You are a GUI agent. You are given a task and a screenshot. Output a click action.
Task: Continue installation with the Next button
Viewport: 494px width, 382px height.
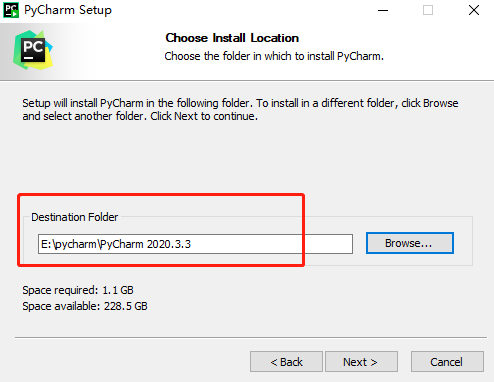click(361, 361)
